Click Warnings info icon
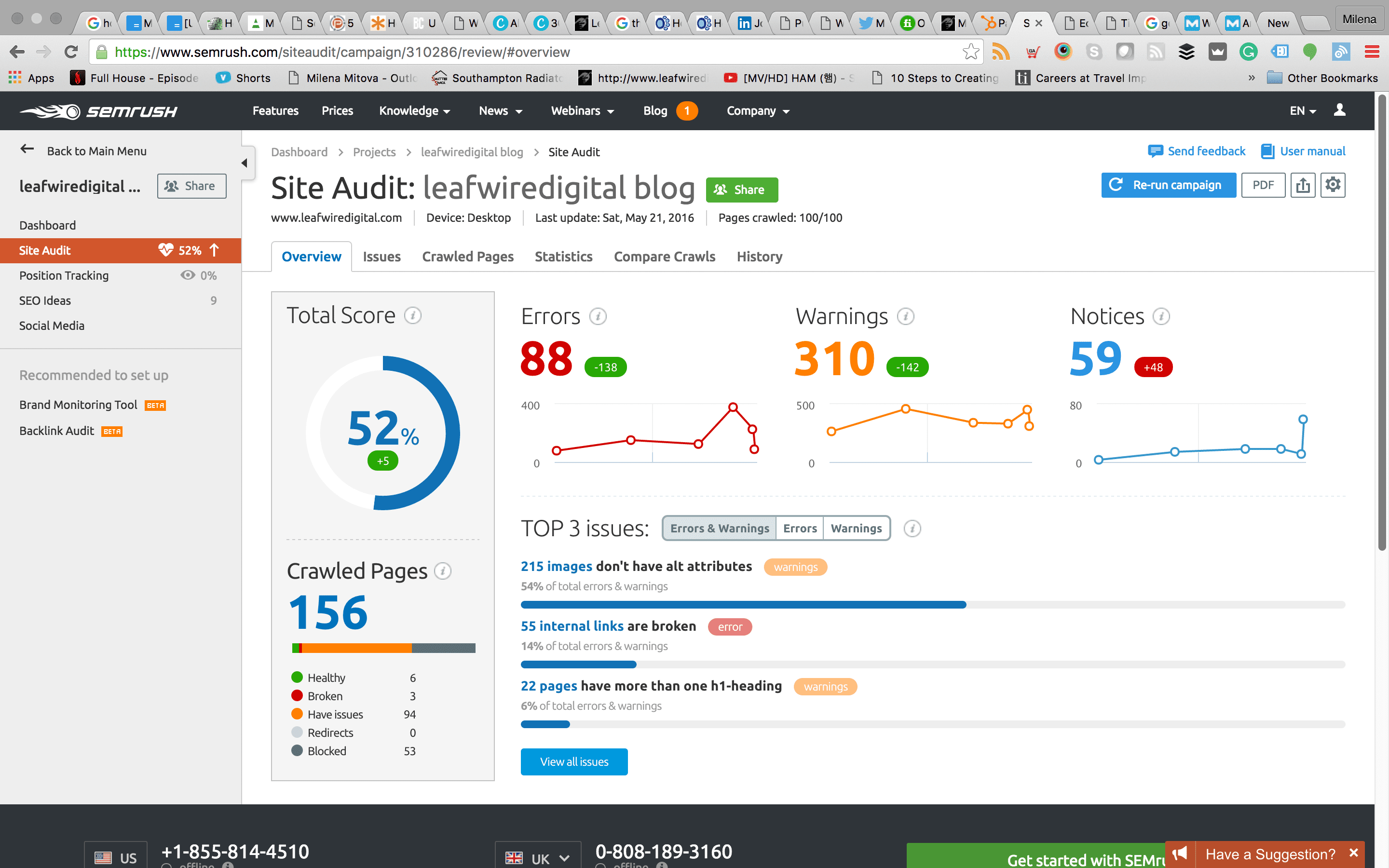1389x868 pixels. click(906, 316)
